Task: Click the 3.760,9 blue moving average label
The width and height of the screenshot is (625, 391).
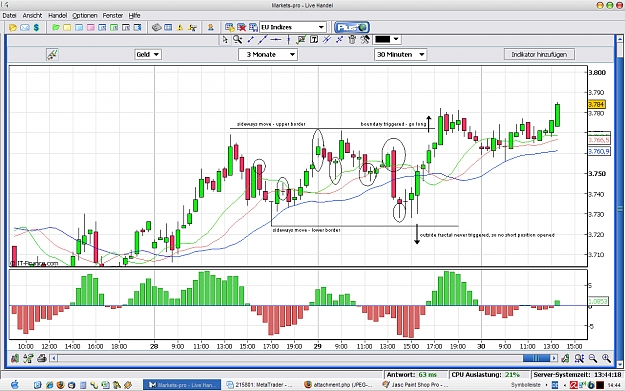Action: (x=599, y=151)
